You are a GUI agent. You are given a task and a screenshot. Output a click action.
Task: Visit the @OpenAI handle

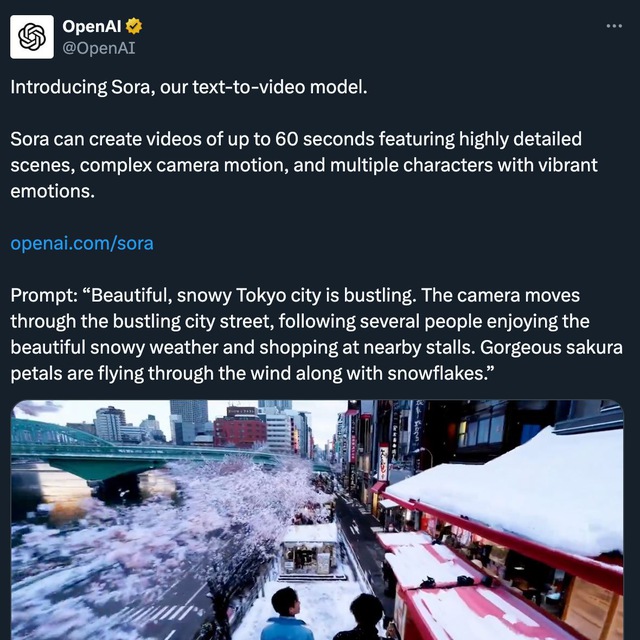pyautogui.click(x=98, y=48)
